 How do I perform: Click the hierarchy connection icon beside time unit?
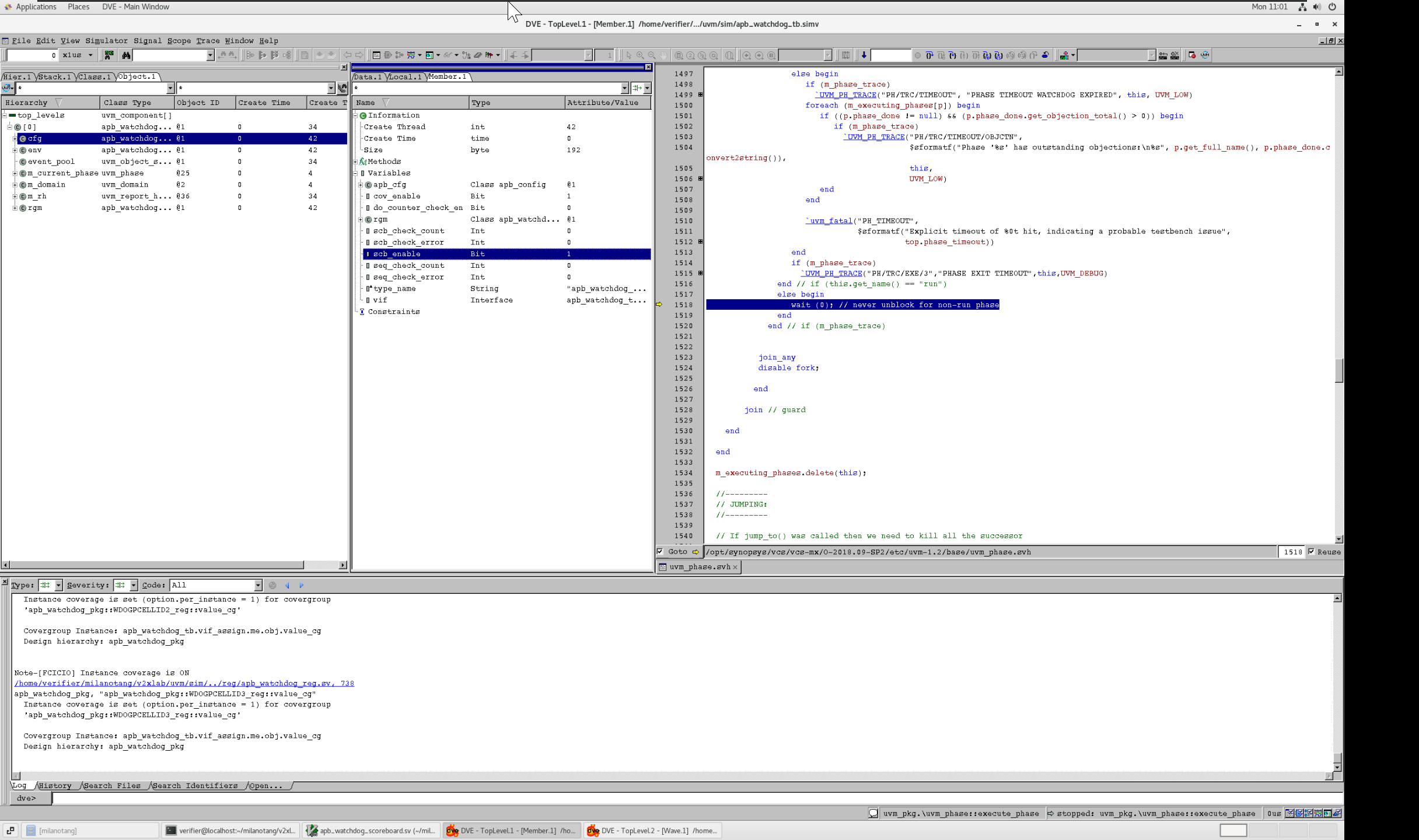click(109, 55)
